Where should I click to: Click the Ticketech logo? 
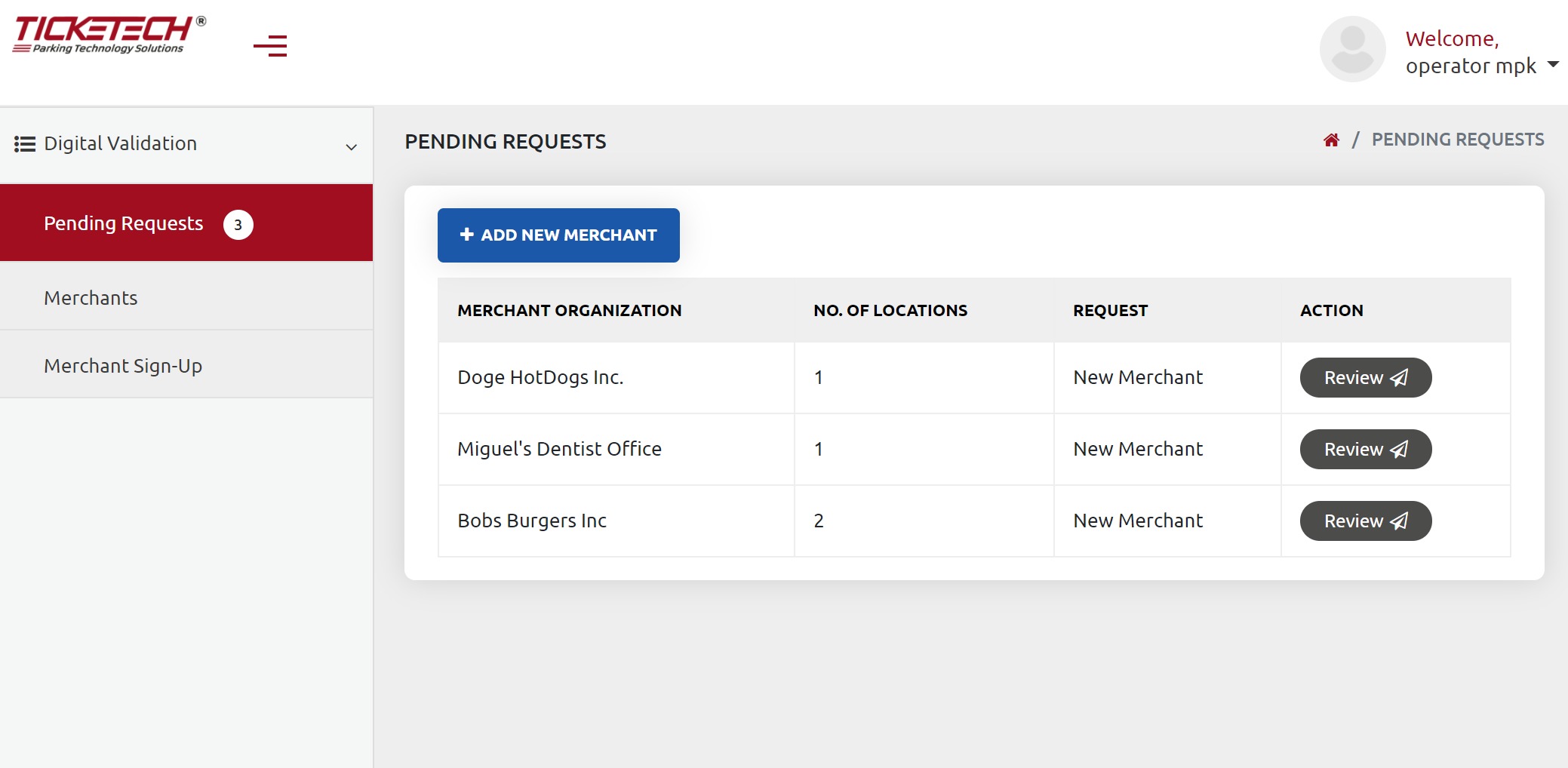[109, 35]
